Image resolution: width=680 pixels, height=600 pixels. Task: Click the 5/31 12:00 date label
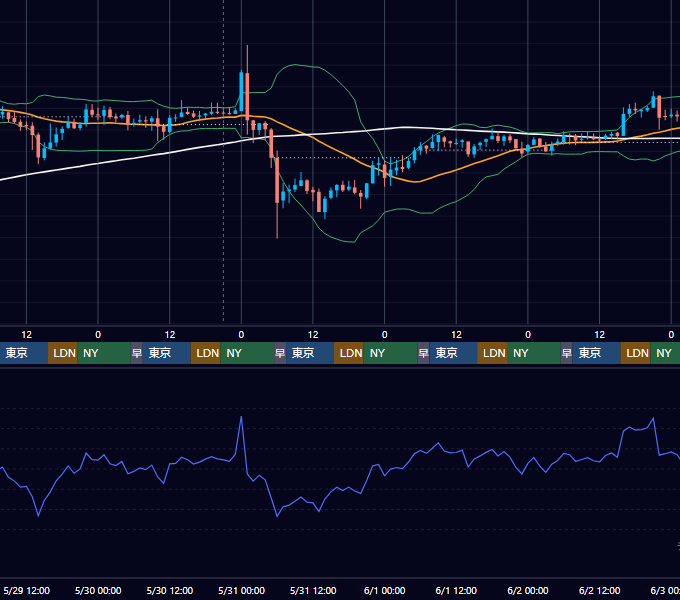(313, 590)
